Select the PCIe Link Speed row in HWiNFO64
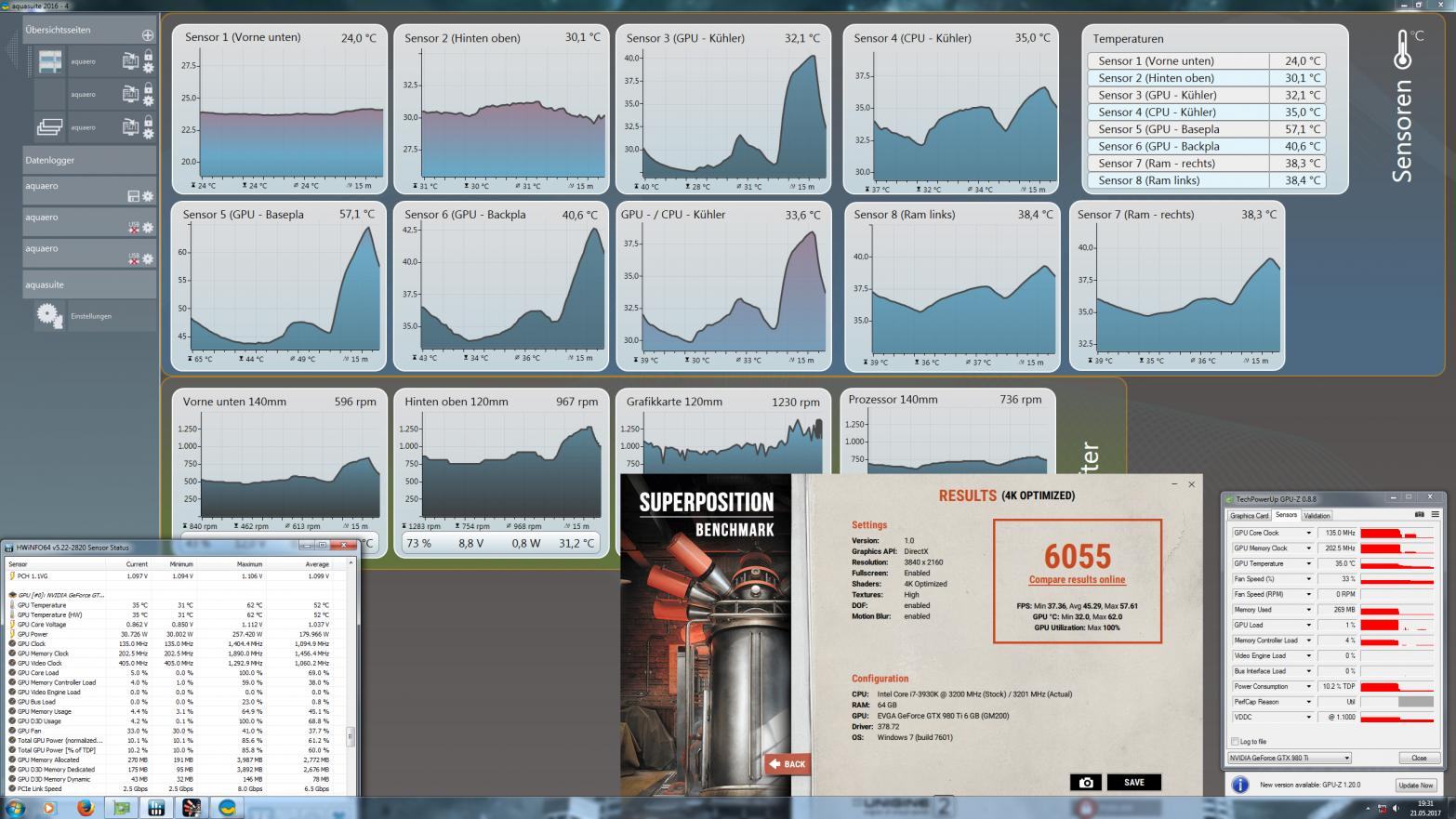This screenshot has width=1456, height=819. [x=176, y=789]
